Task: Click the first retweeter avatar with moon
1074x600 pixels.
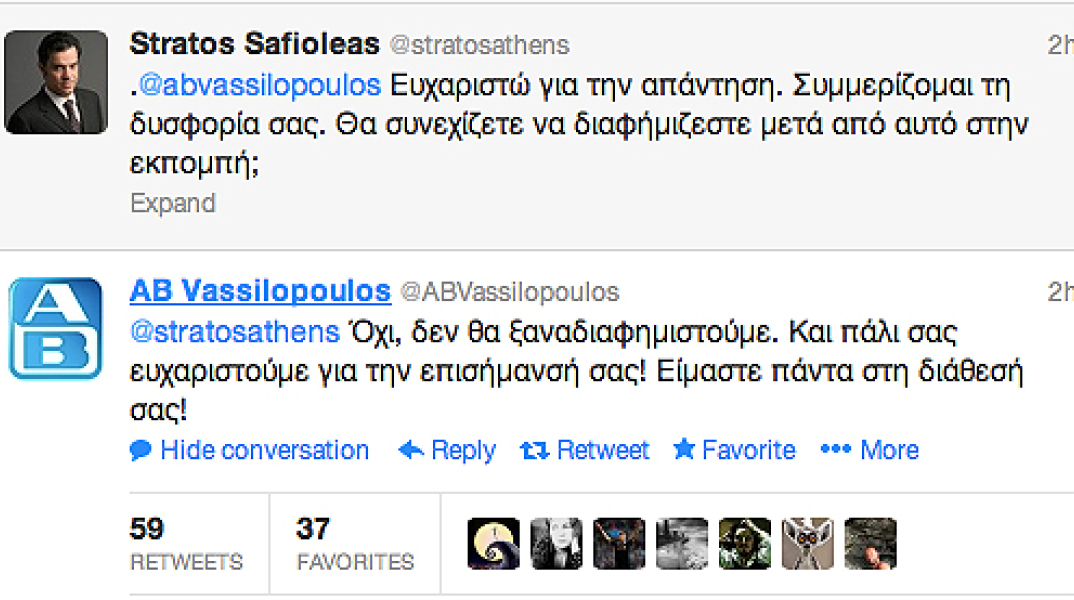Action: pos(494,544)
